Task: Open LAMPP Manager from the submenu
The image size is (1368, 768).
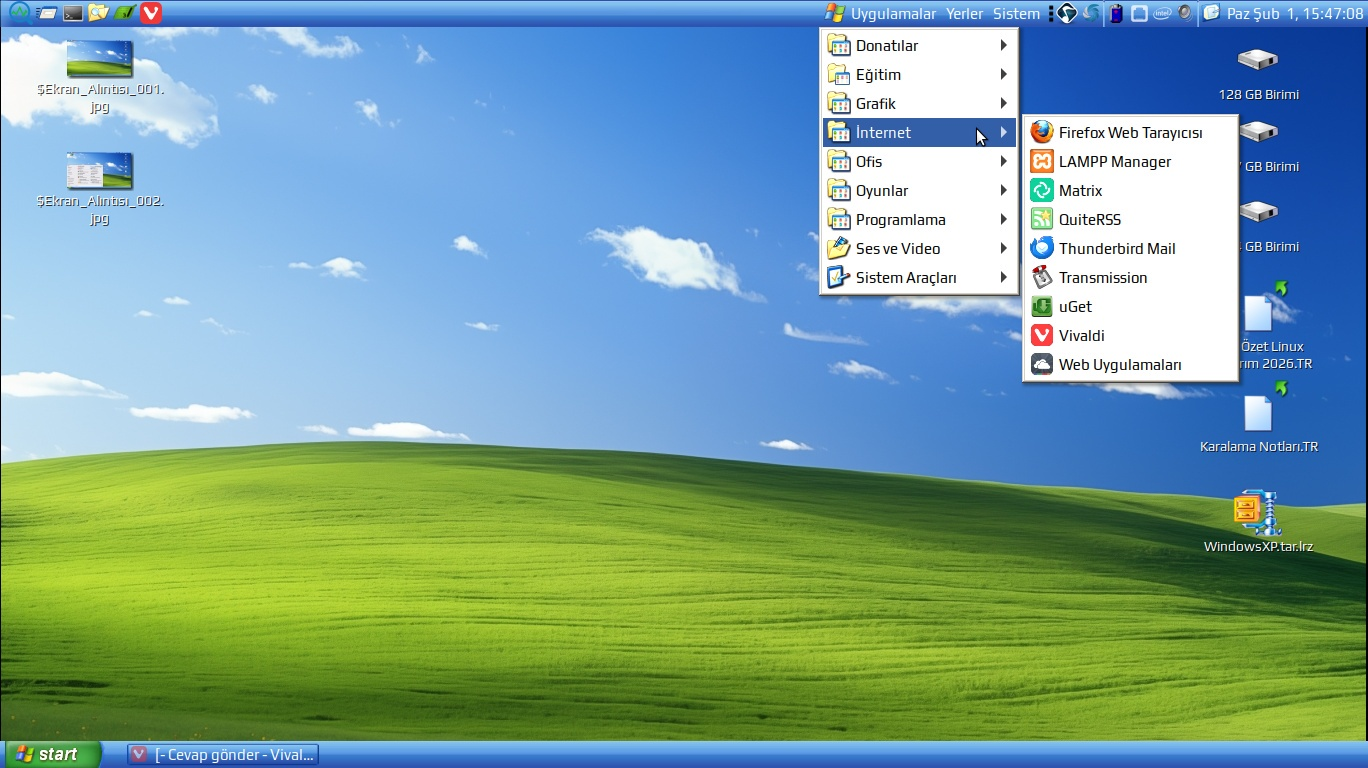Action: [1130, 161]
